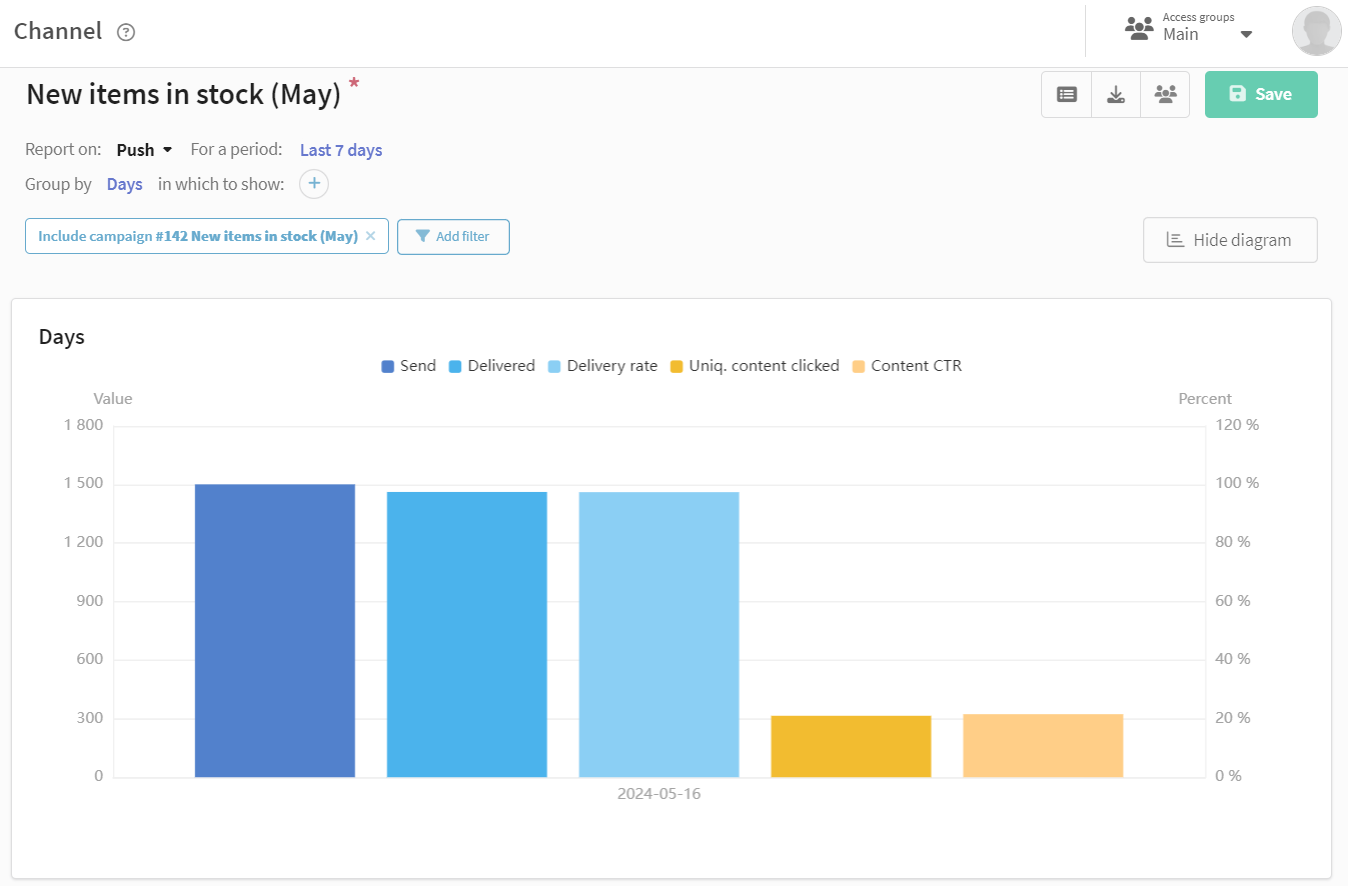The width and height of the screenshot is (1348, 886).
Task: Toggle Content CTR legend swatch
Action: pyautogui.click(x=859, y=366)
